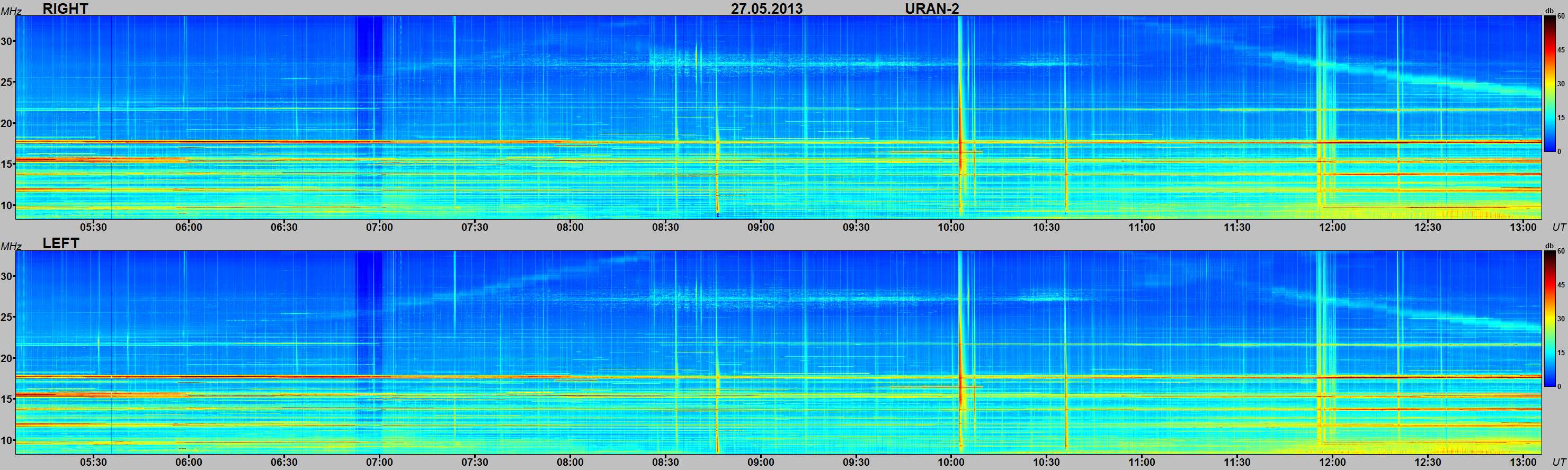
Task: Click the 10 MHz tick of LEFT panel
Action: pyautogui.click(x=7, y=440)
